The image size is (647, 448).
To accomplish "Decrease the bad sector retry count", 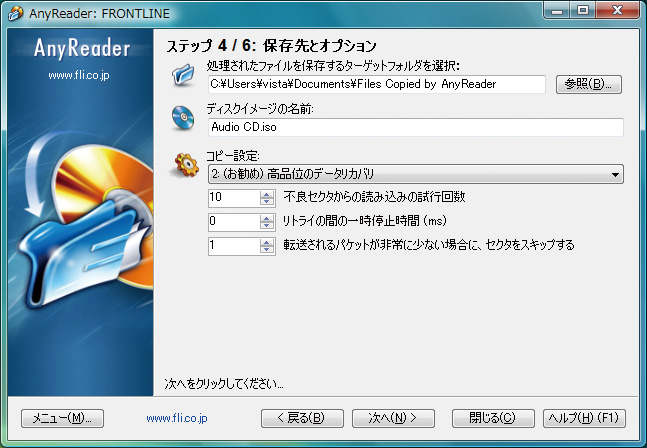I will point(267,202).
